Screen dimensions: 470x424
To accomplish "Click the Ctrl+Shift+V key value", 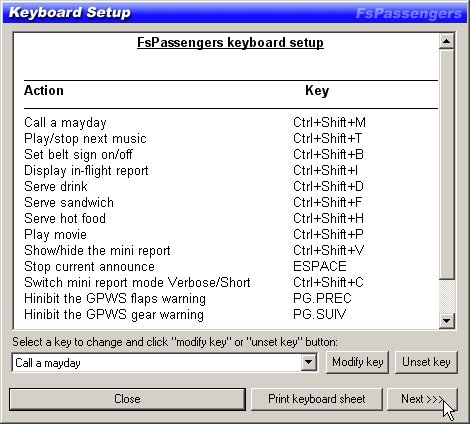I will coord(328,250).
